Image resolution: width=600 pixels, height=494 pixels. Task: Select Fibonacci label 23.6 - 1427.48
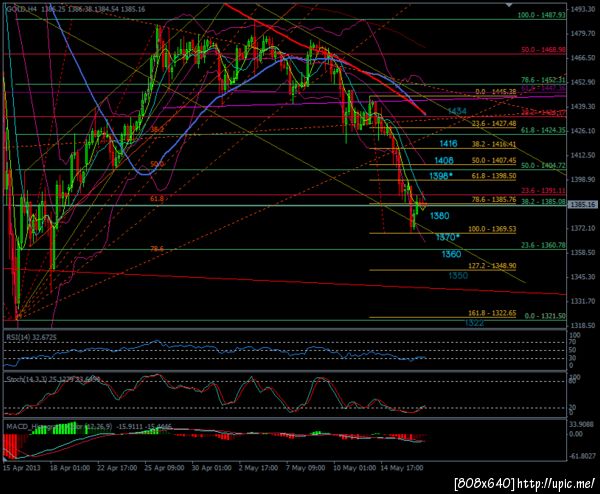(x=494, y=124)
